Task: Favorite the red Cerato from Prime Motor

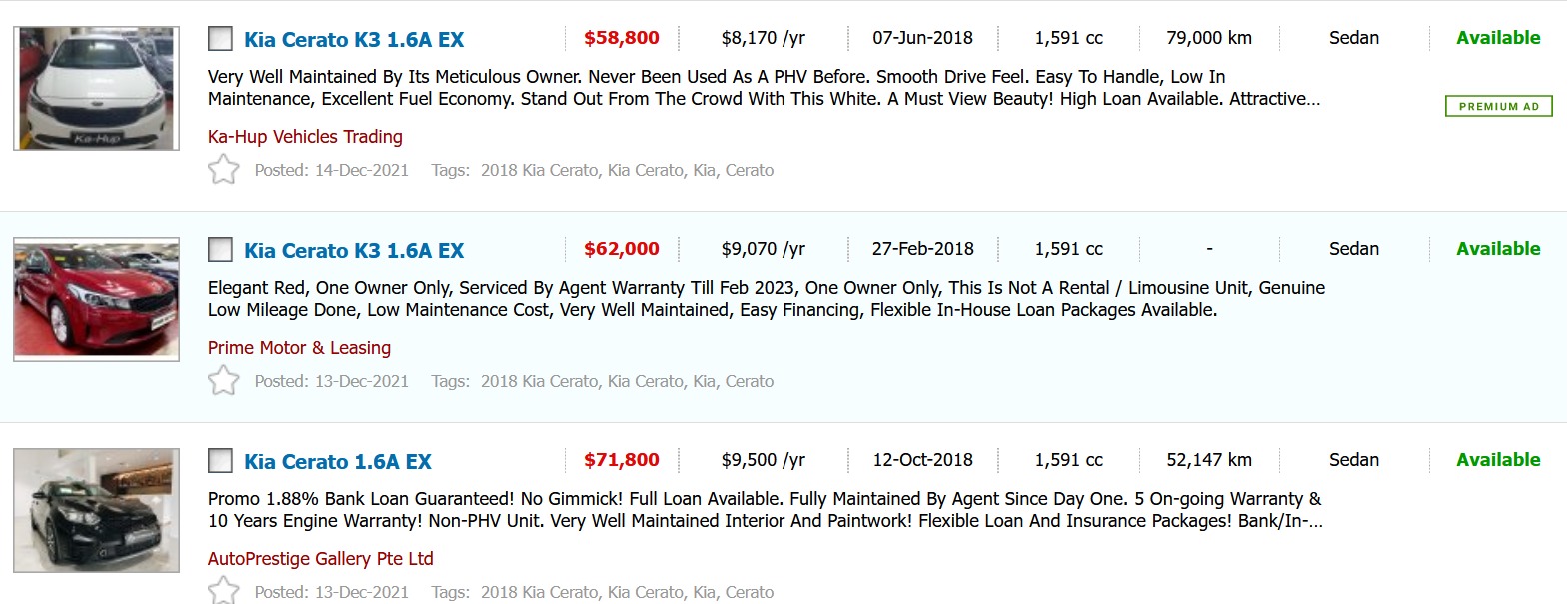Action: (223, 381)
